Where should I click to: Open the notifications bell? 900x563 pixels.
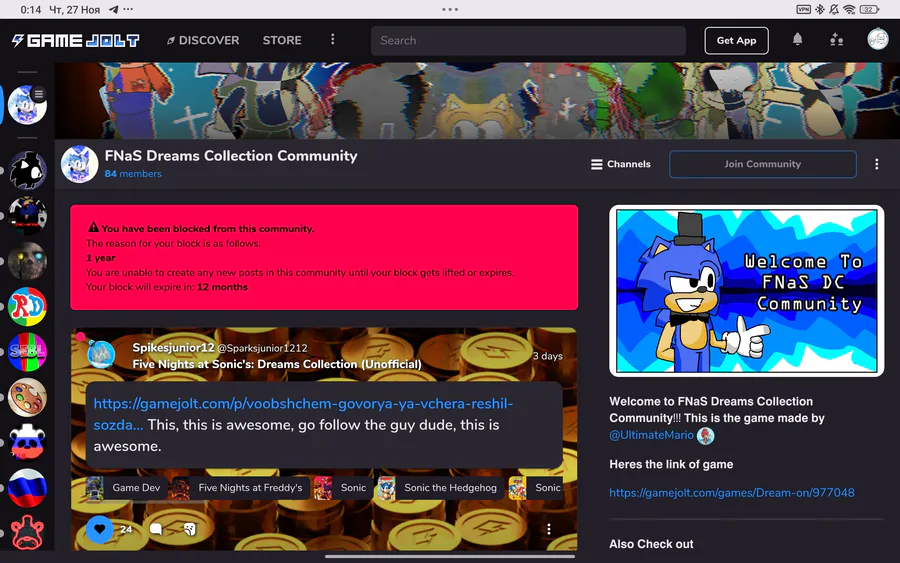coord(797,39)
